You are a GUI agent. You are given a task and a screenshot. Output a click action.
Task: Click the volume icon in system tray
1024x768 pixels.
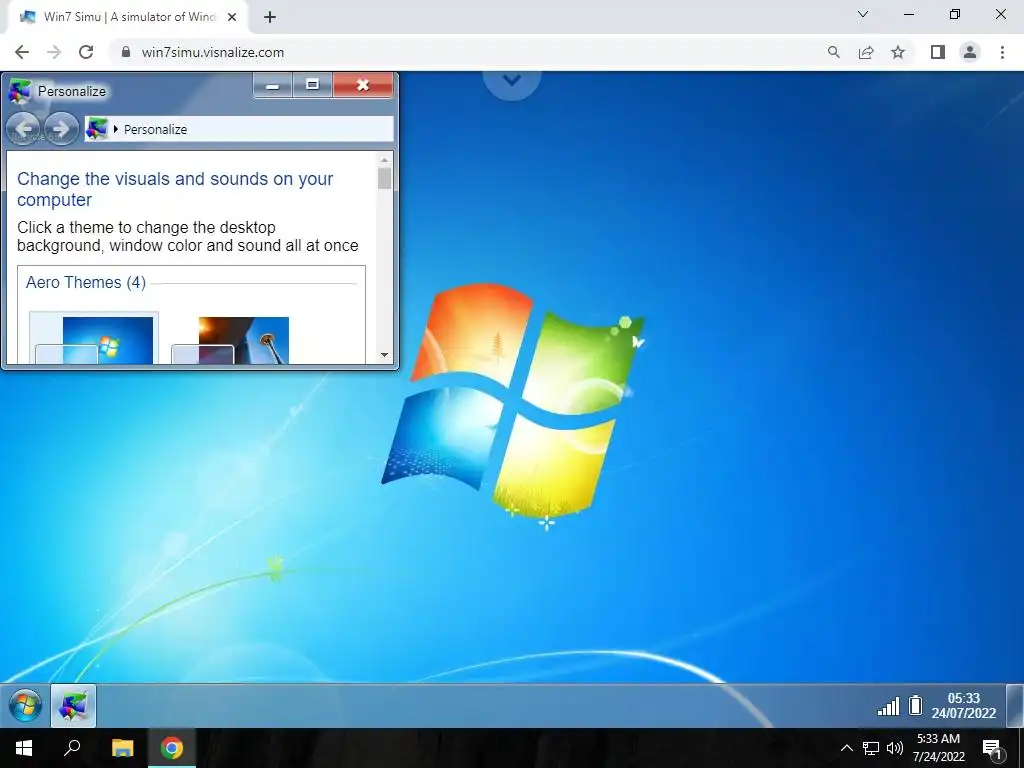click(x=895, y=748)
